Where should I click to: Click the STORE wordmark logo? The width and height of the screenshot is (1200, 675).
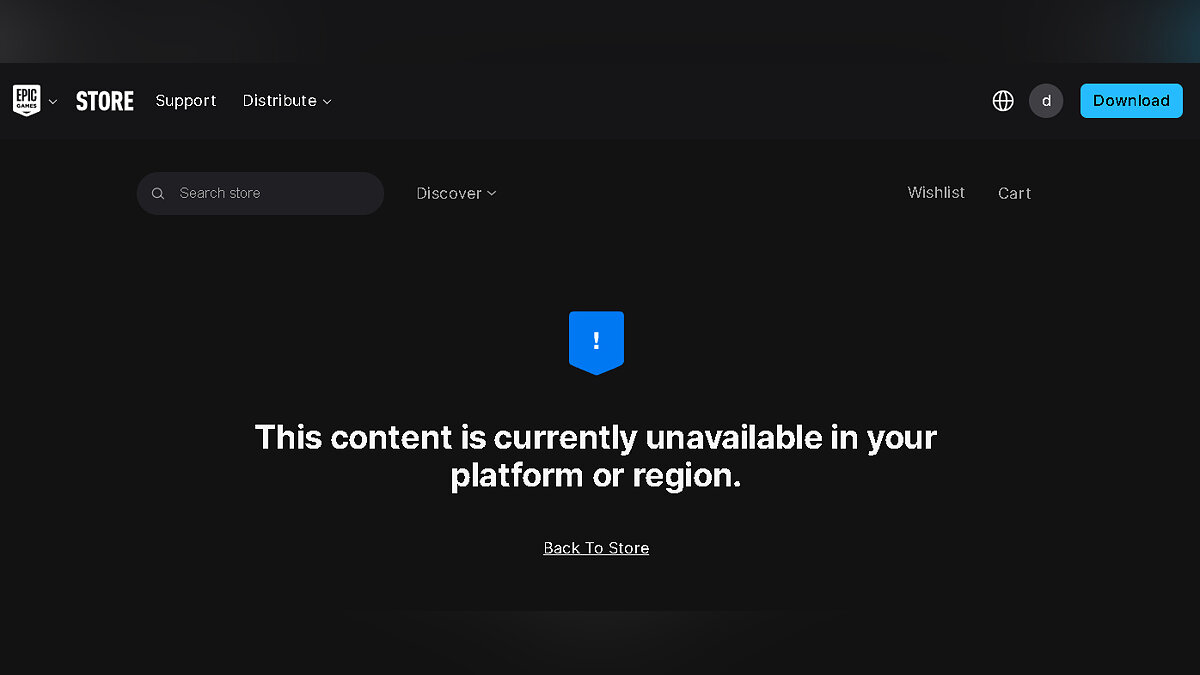[x=105, y=101]
